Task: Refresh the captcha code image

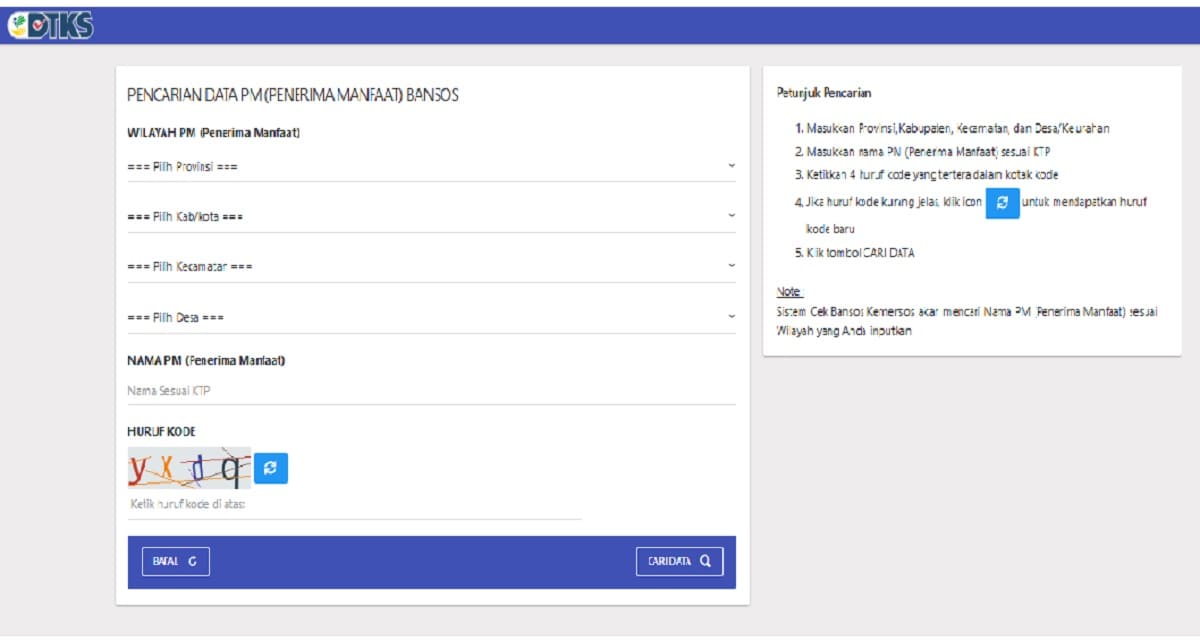Action: [270, 467]
